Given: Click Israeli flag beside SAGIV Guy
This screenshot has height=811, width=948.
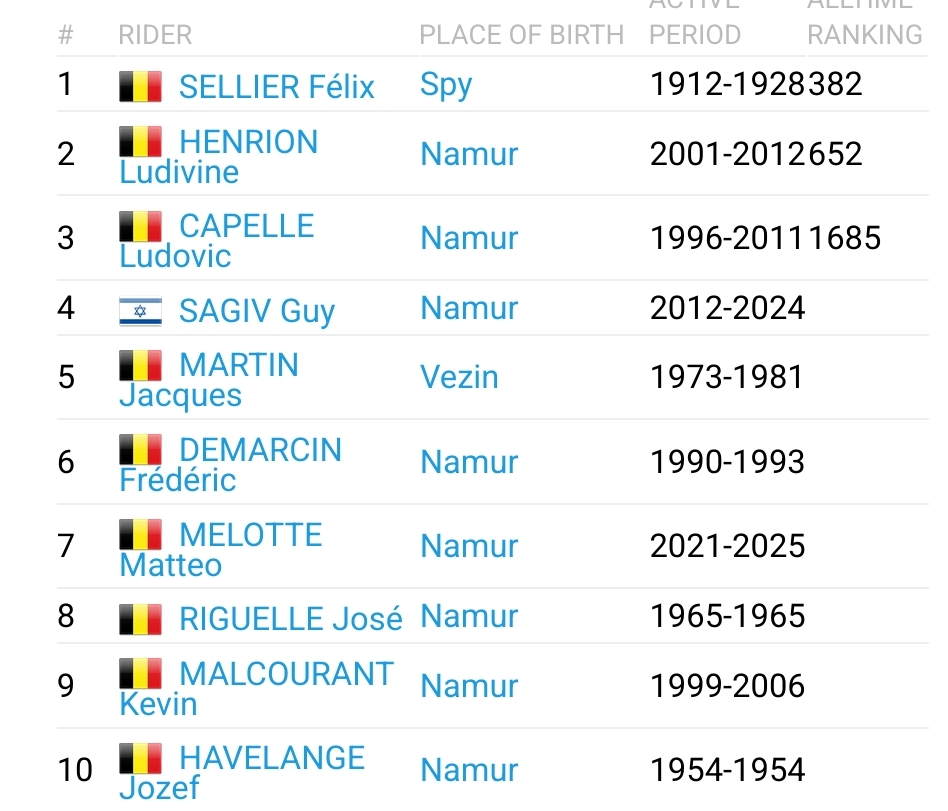Looking at the screenshot, I should pyautogui.click(x=140, y=311).
